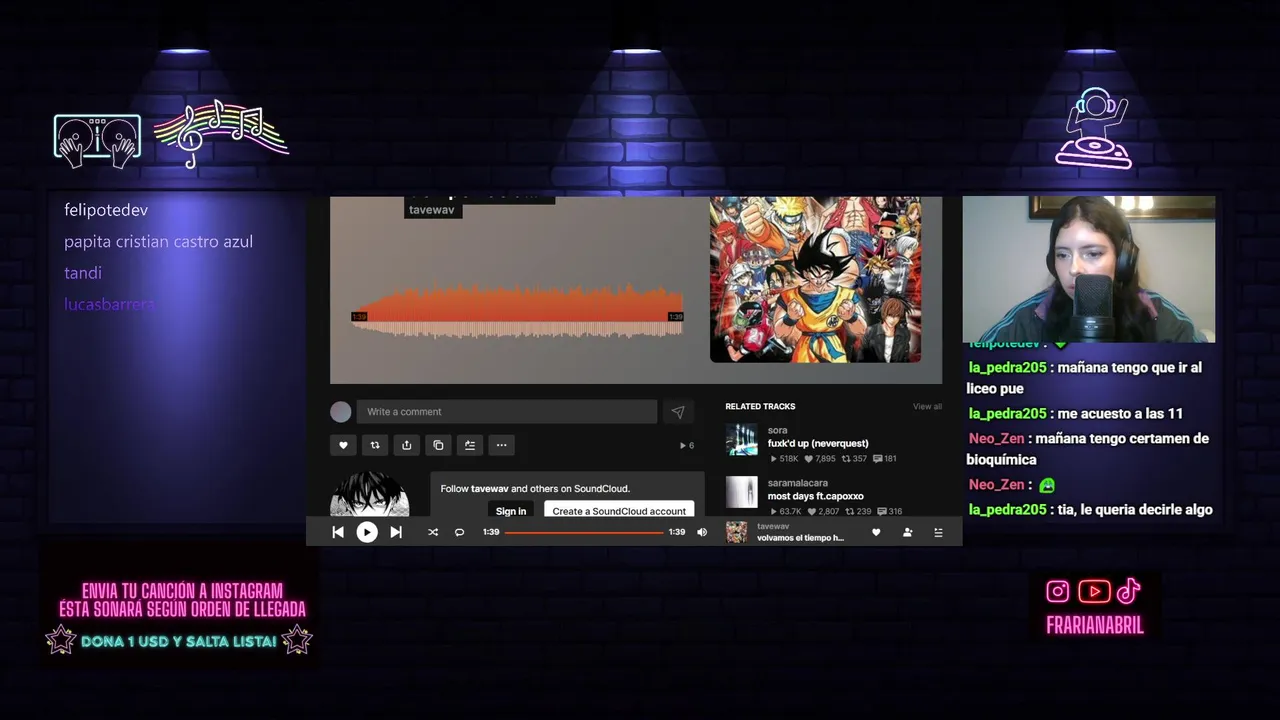Click tandi in the queue list

coord(83,273)
